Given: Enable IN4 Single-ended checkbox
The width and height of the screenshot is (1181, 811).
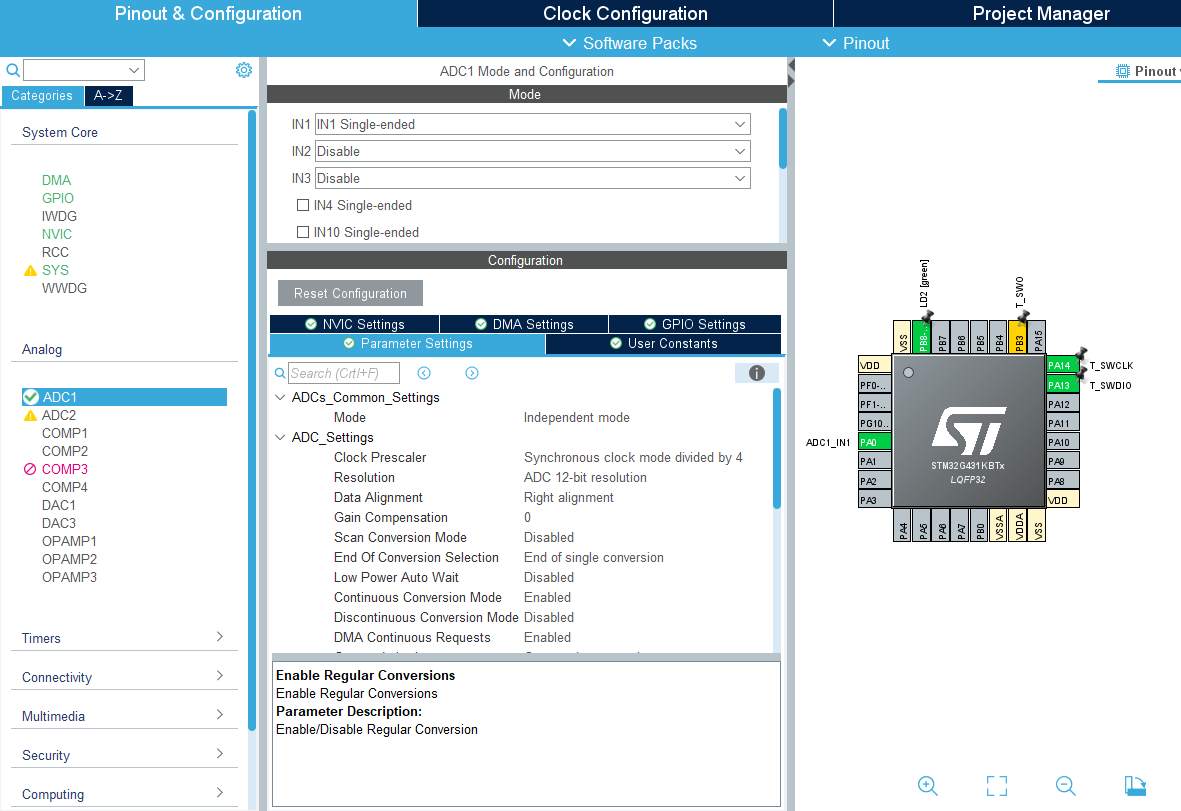Looking at the screenshot, I should [303, 205].
